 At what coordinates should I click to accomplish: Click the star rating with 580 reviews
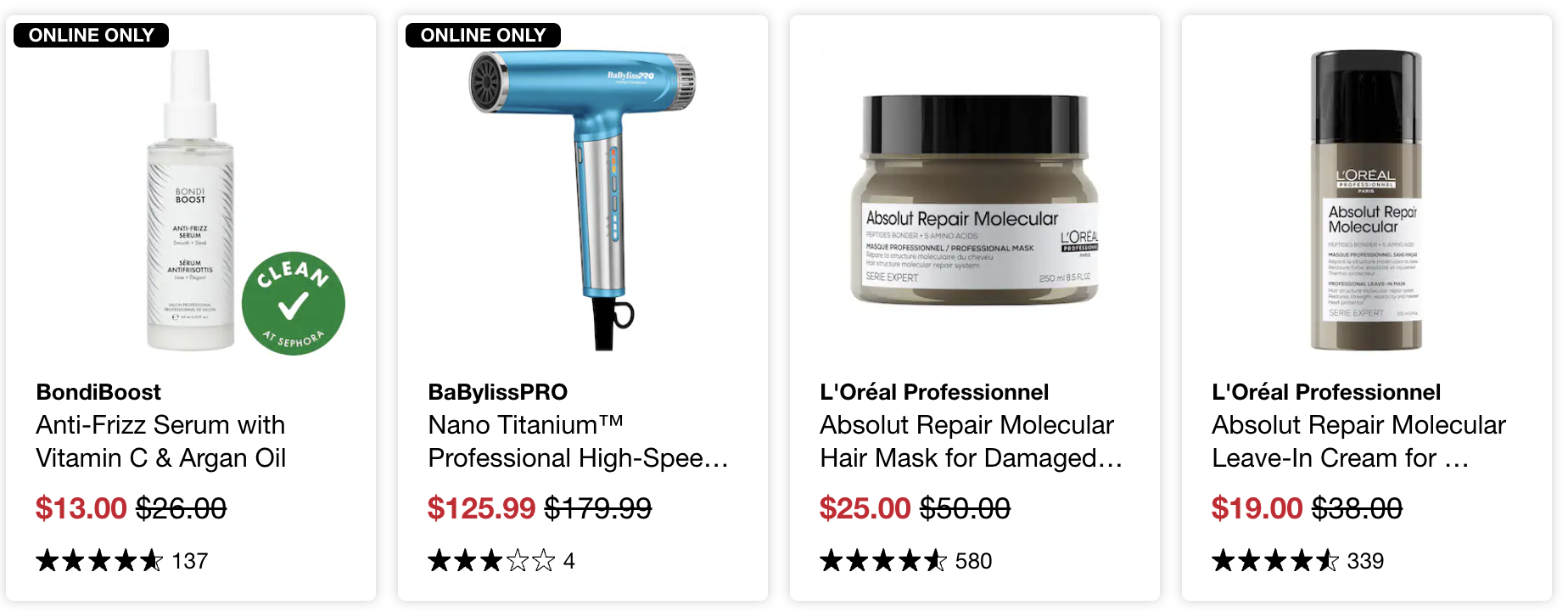906,561
